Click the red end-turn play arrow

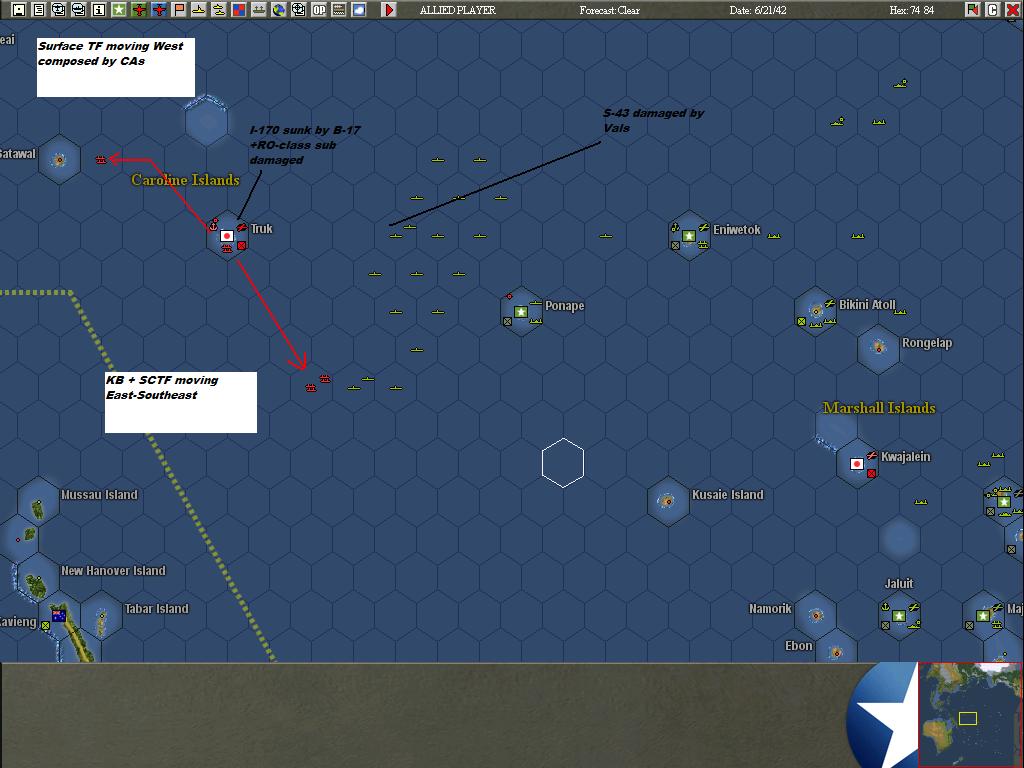(389, 10)
